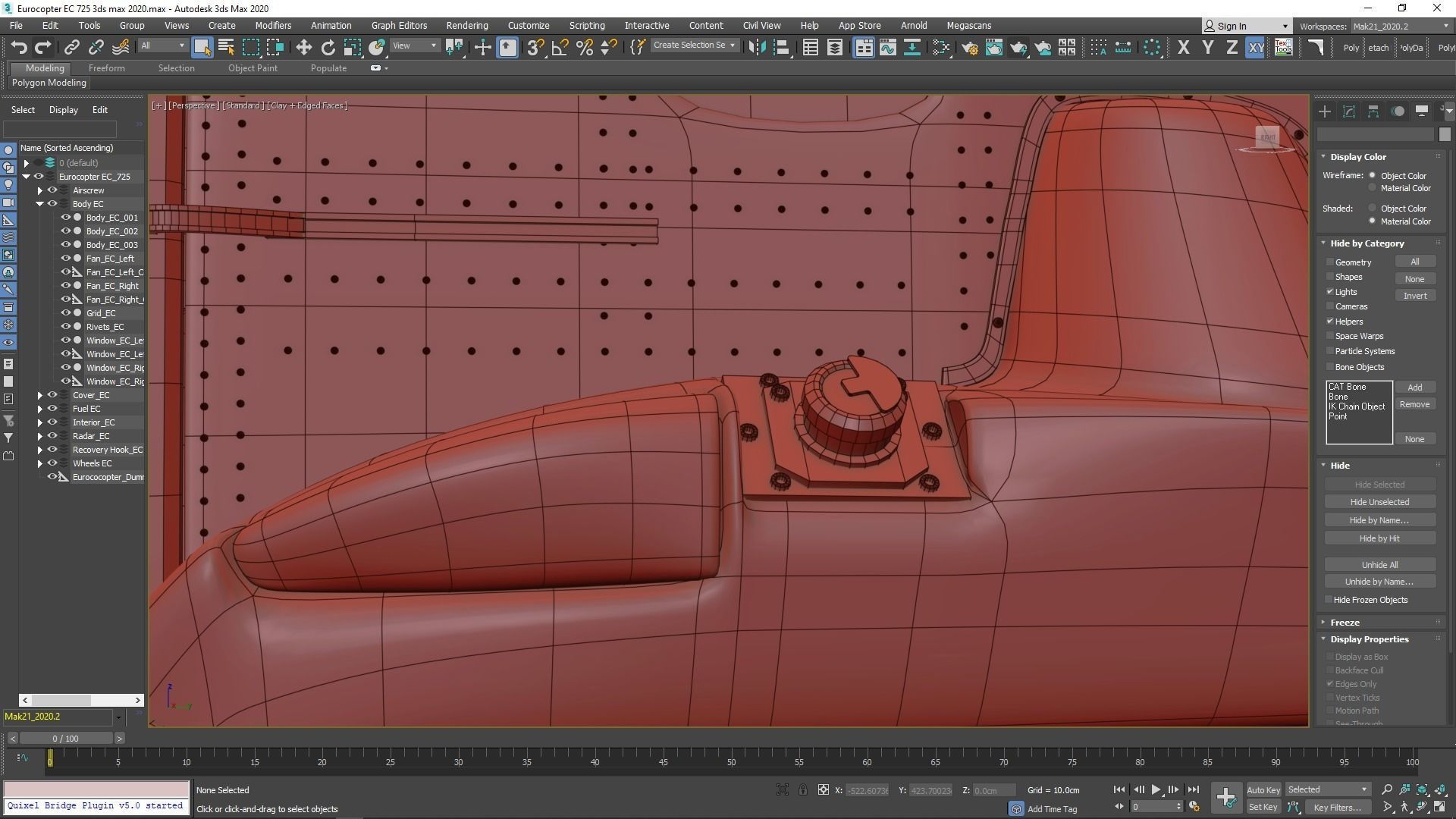Select Material Color for Wireframe
1456x819 pixels.
pyautogui.click(x=1373, y=188)
